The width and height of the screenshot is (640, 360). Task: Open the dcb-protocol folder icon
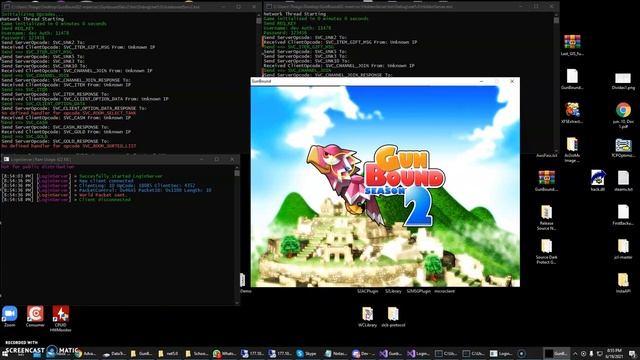coord(393,317)
